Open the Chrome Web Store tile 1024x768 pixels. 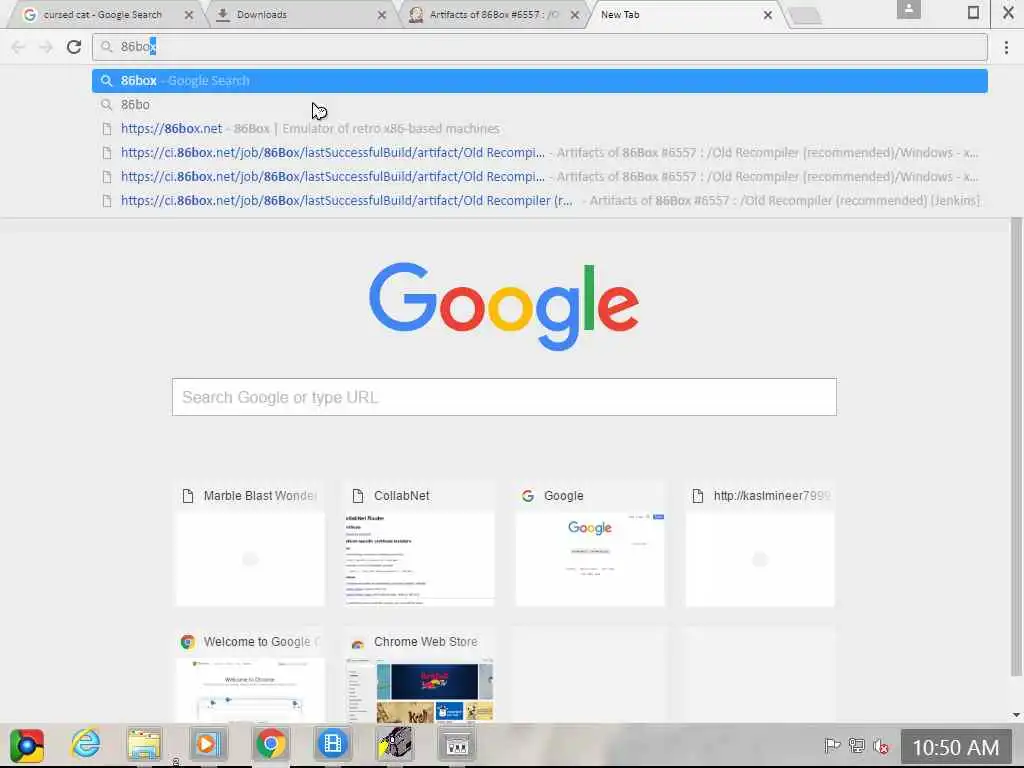420,675
